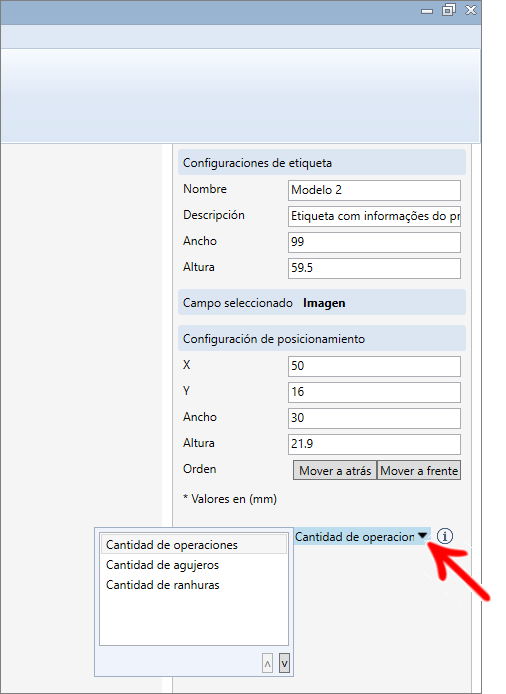Viewport: 506px width, 694px height.
Task: Select Cantidad de operaciones in the list
Action: click(194, 545)
